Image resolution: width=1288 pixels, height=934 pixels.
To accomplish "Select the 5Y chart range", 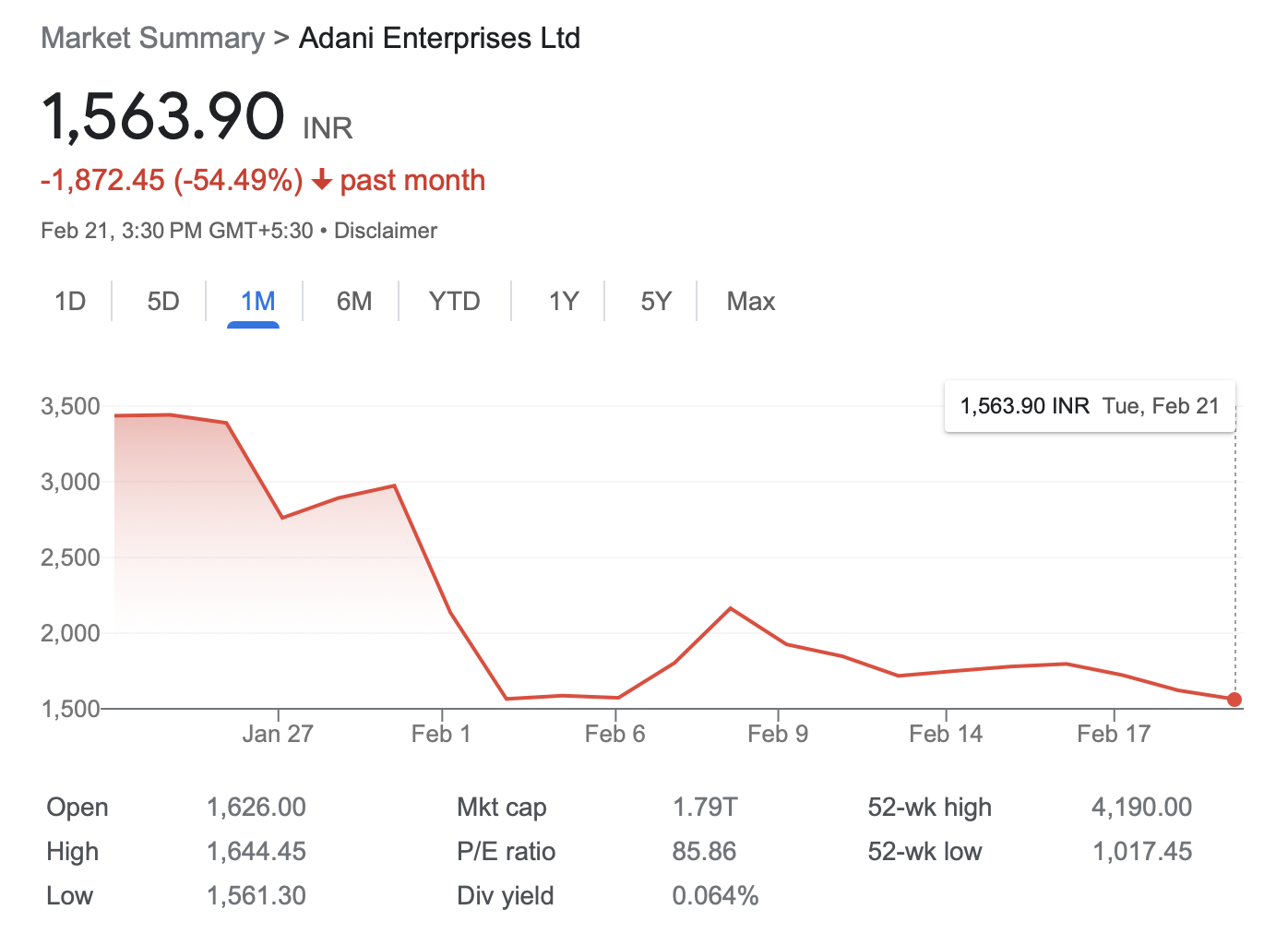I will (x=656, y=302).
